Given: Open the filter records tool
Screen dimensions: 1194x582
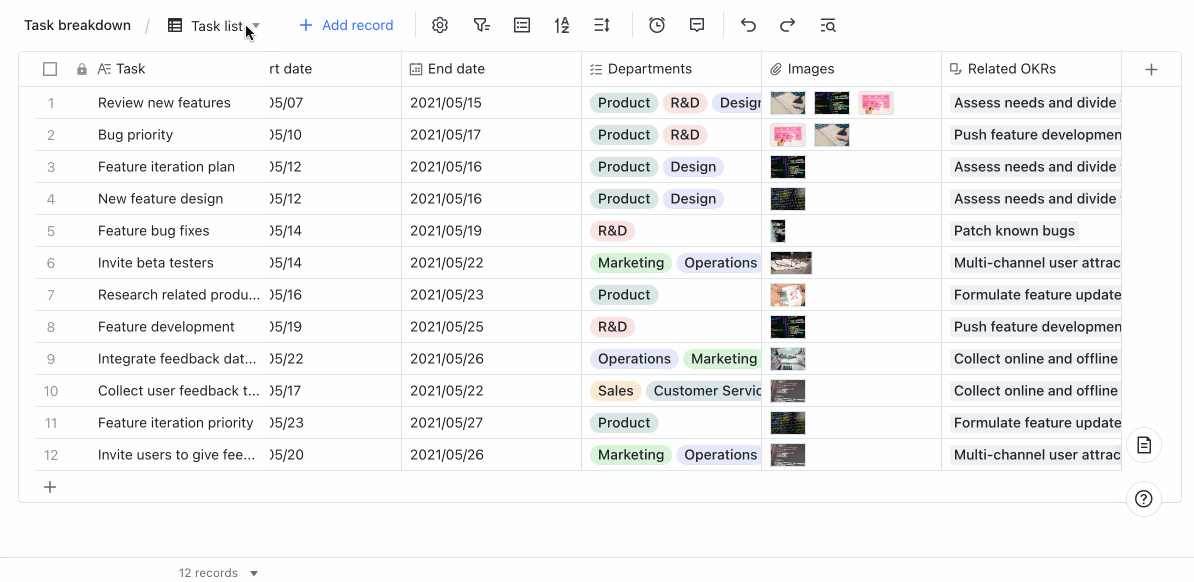Looking at the screenshot, I should tap(482, 25).
